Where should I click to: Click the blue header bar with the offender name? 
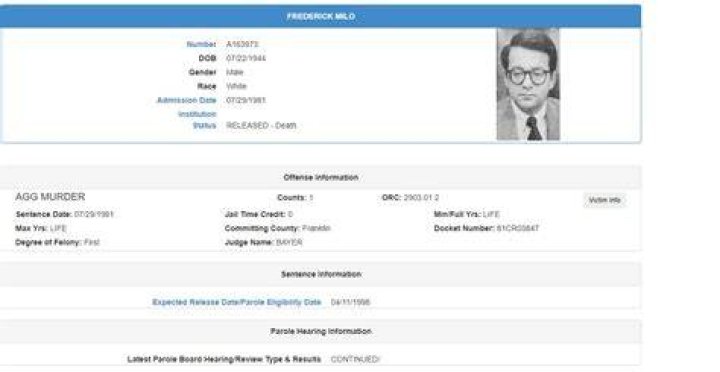pyautogui.click(x=321, y=16)
